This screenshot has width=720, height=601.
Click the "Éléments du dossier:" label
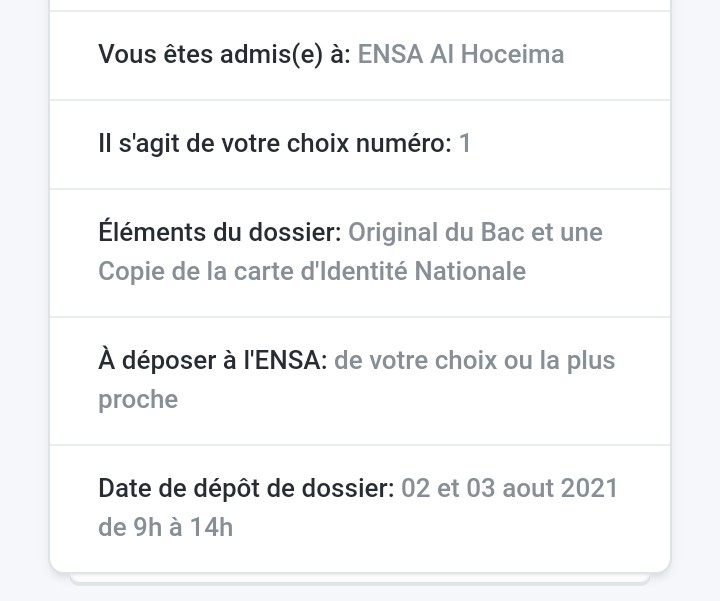[219, 232]
